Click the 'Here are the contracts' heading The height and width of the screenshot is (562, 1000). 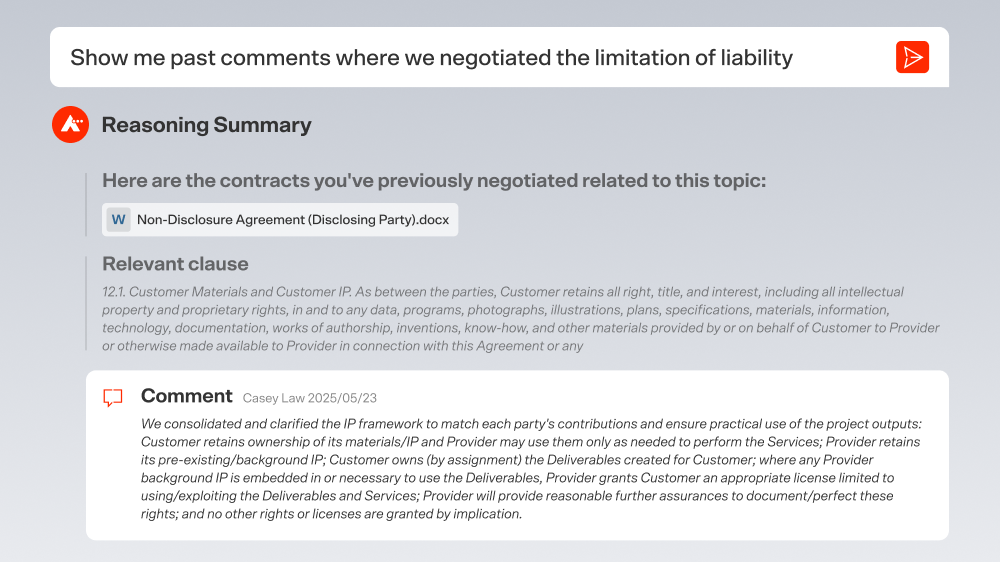pyautogui.click(x=434, y=181)
